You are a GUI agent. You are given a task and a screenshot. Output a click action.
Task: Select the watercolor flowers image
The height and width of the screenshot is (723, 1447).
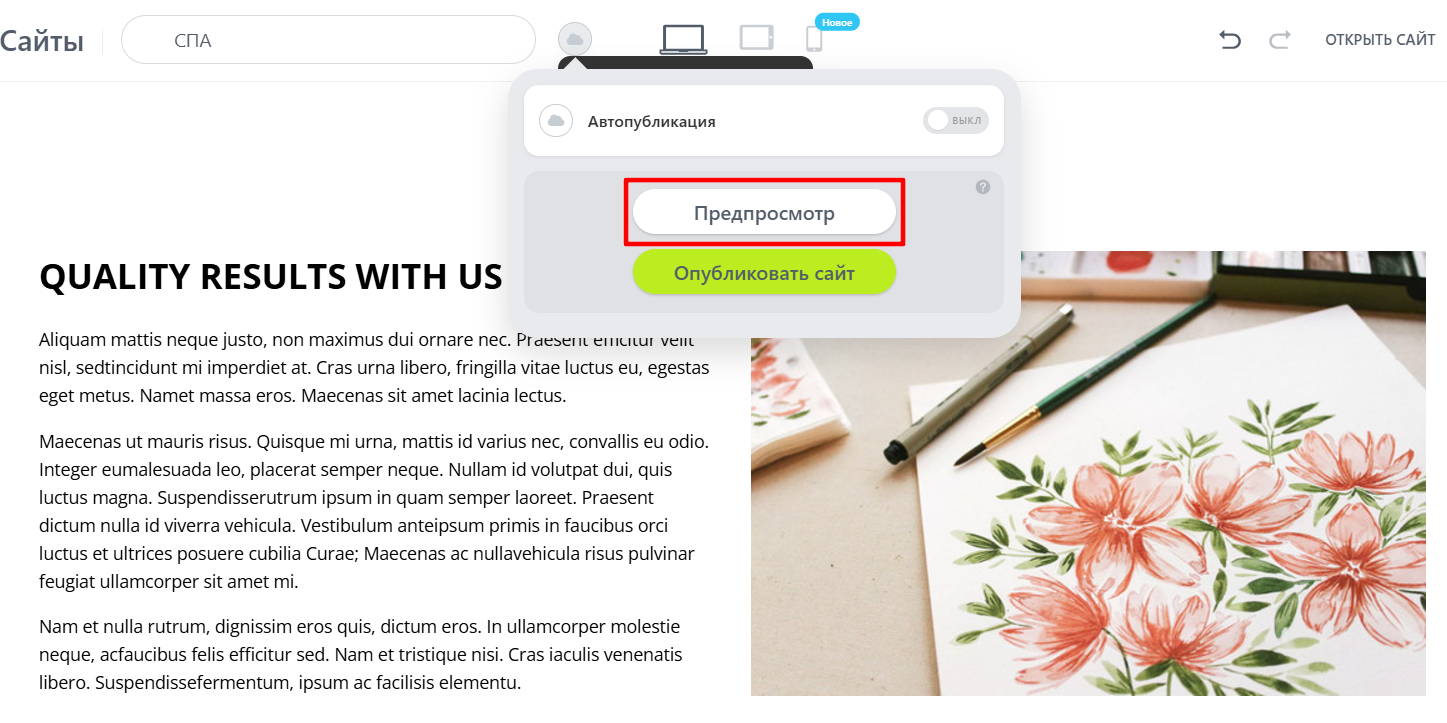(1088, 473)
